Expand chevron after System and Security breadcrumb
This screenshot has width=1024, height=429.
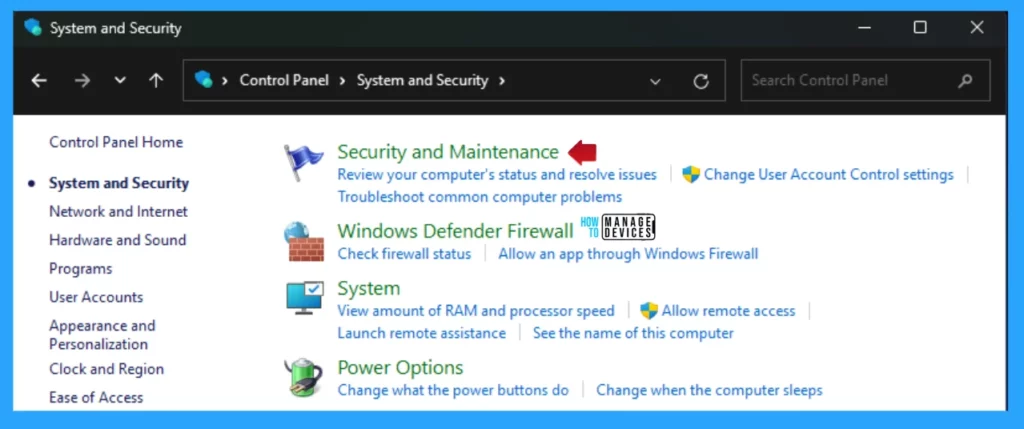pyautogui.click(x=502, y=81)
